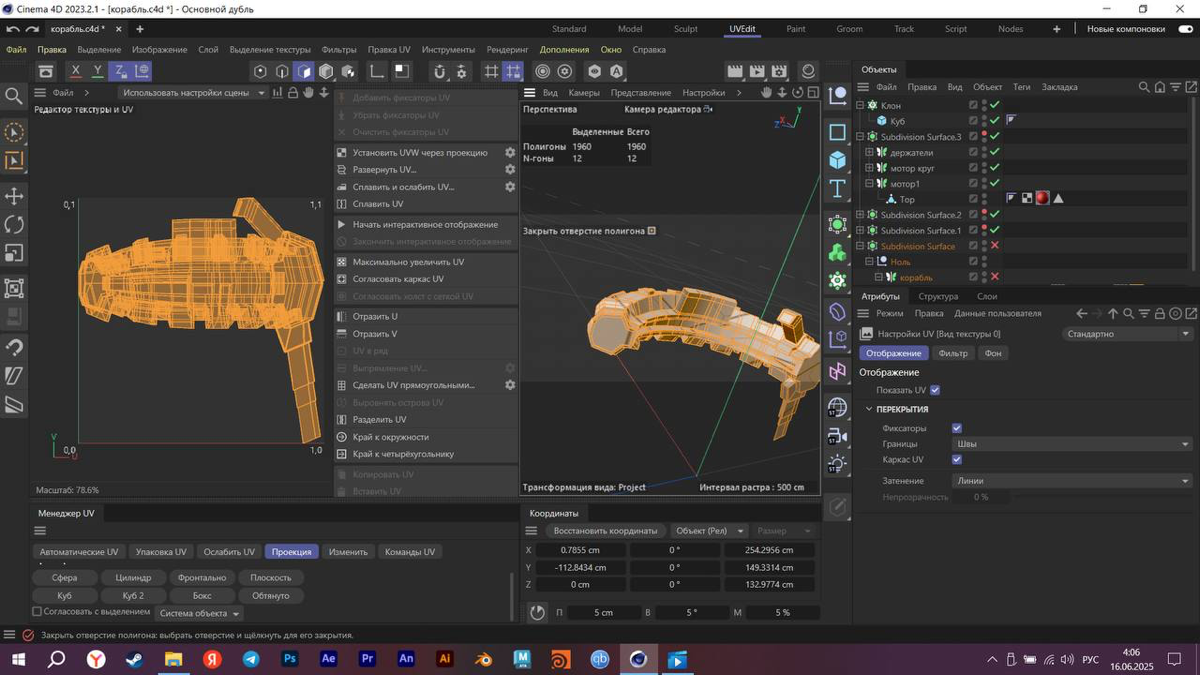This screenshot has width=1200, height=675.
Task: Open Photoshop from the taskbar
Action: tap(290, 659)
